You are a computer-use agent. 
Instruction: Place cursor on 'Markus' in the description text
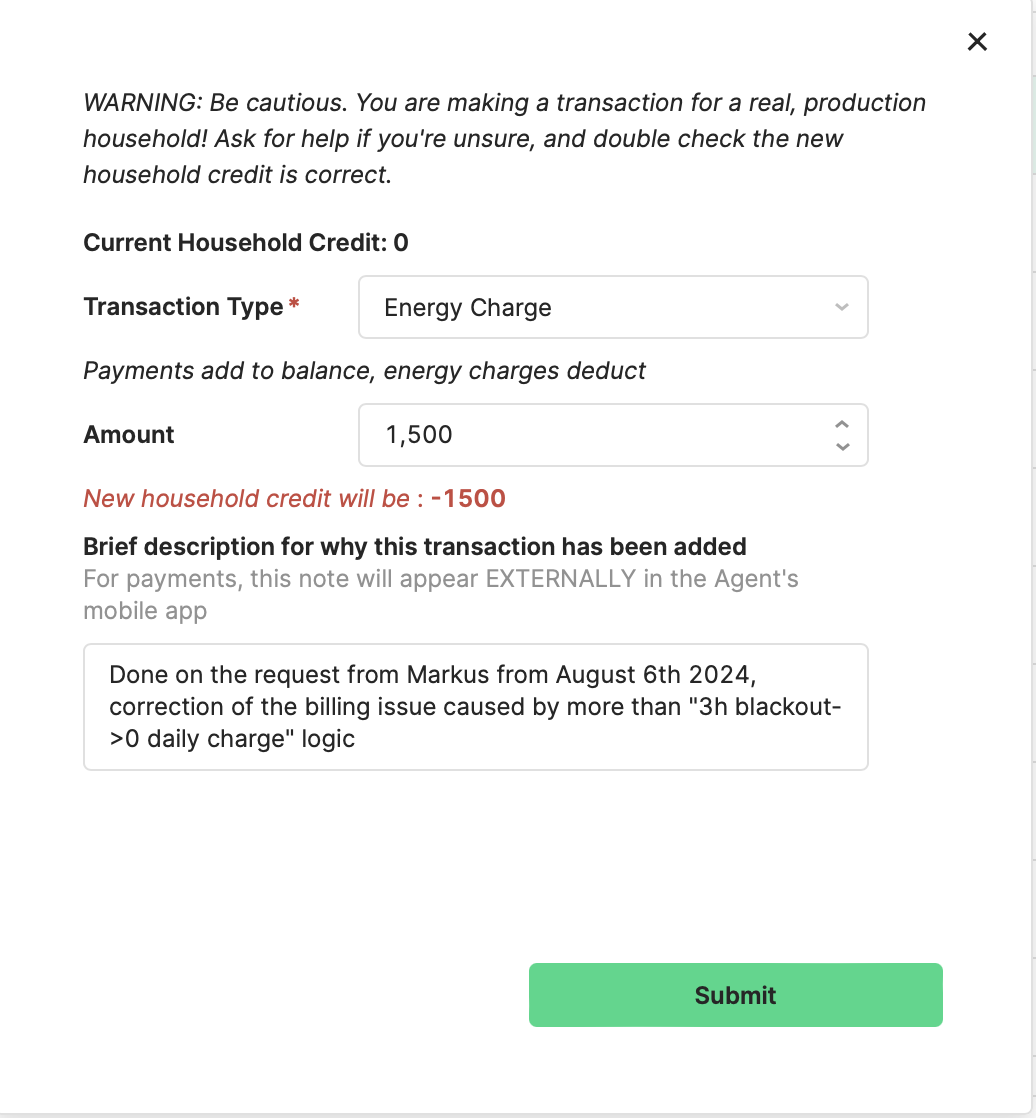[x=448, y=675]
